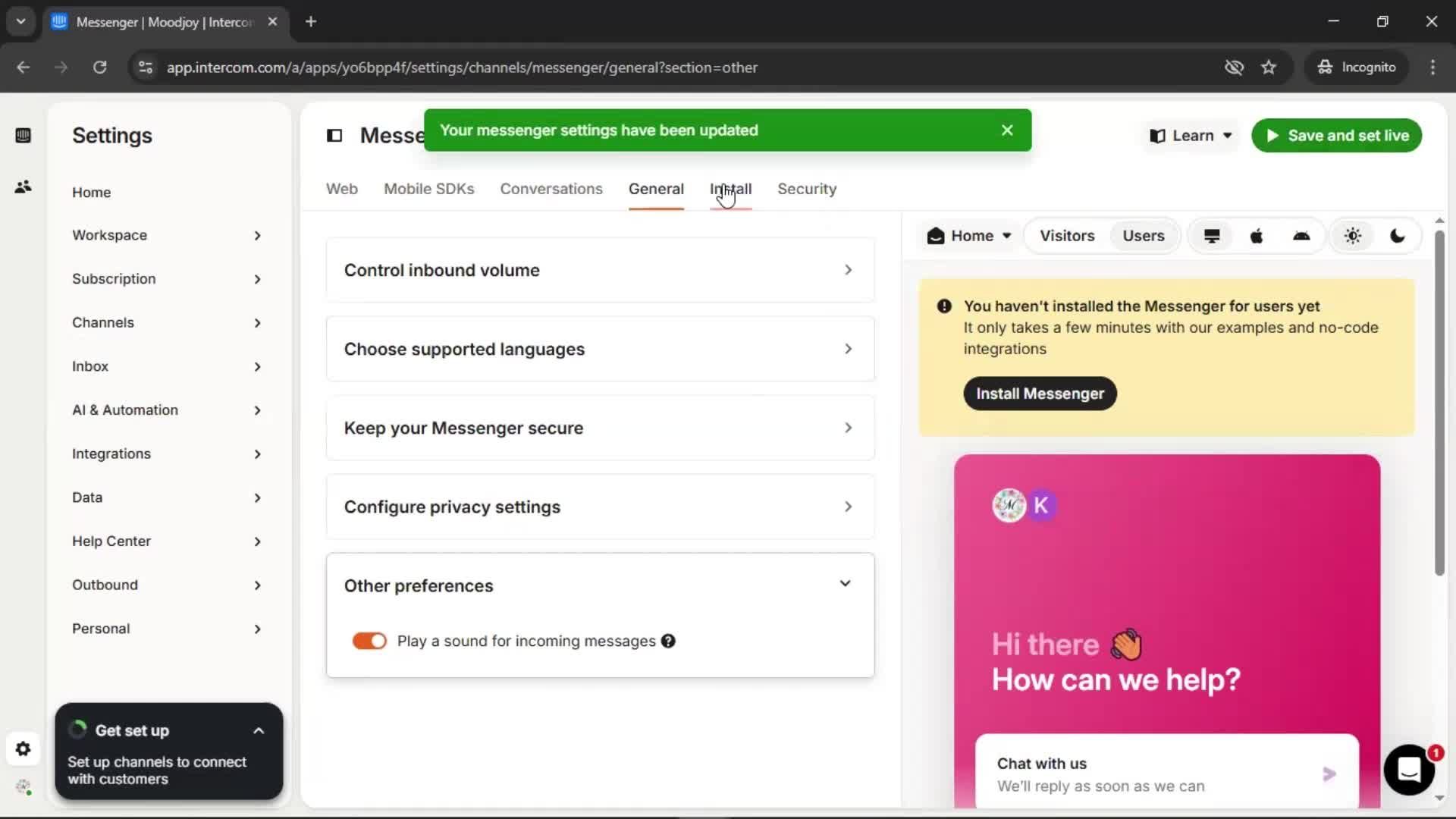The width and height of the screenshot is (1456, 819).
Task: Switch to the Conversations tab
Action: 551,189
